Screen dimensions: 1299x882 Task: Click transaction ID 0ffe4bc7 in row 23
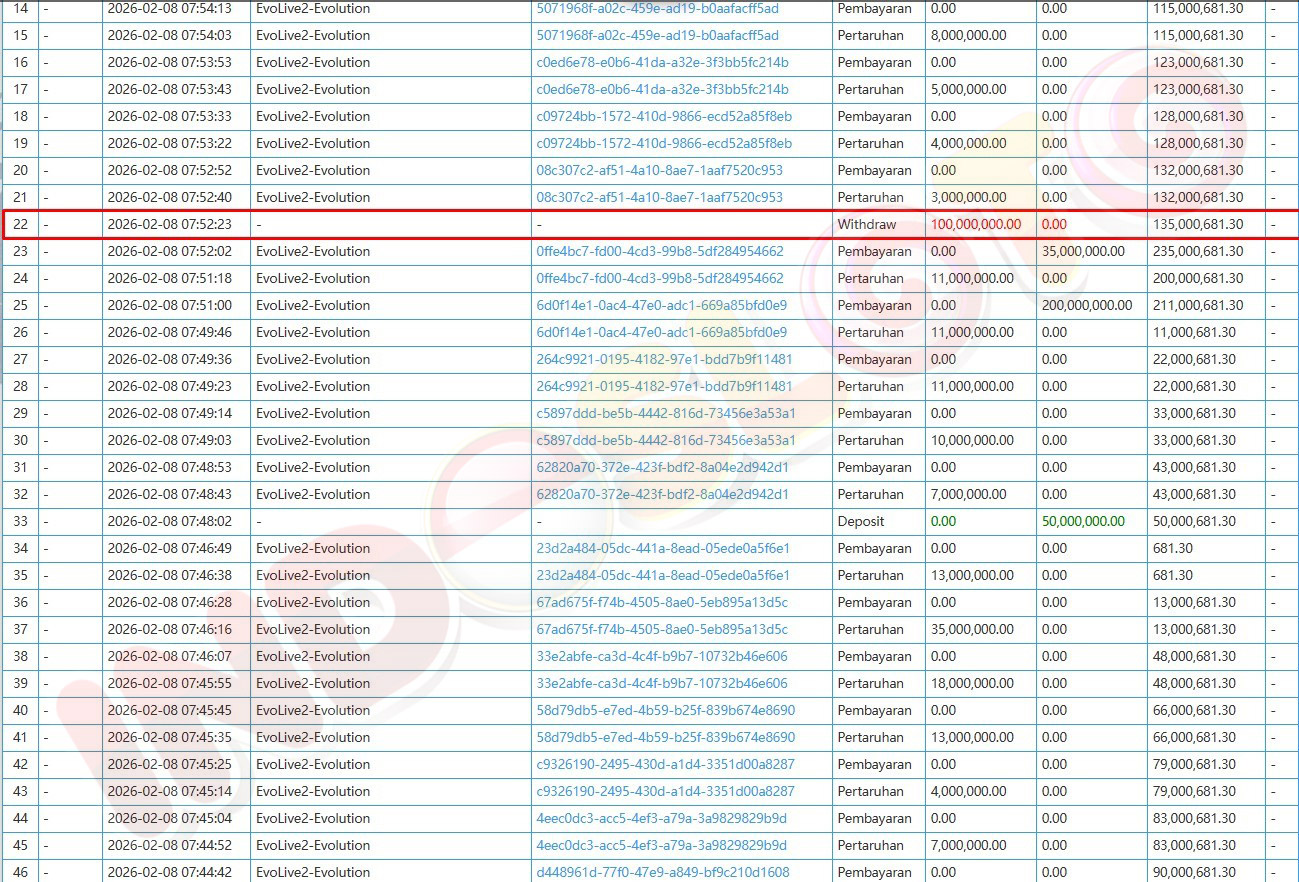pos(660,252)
